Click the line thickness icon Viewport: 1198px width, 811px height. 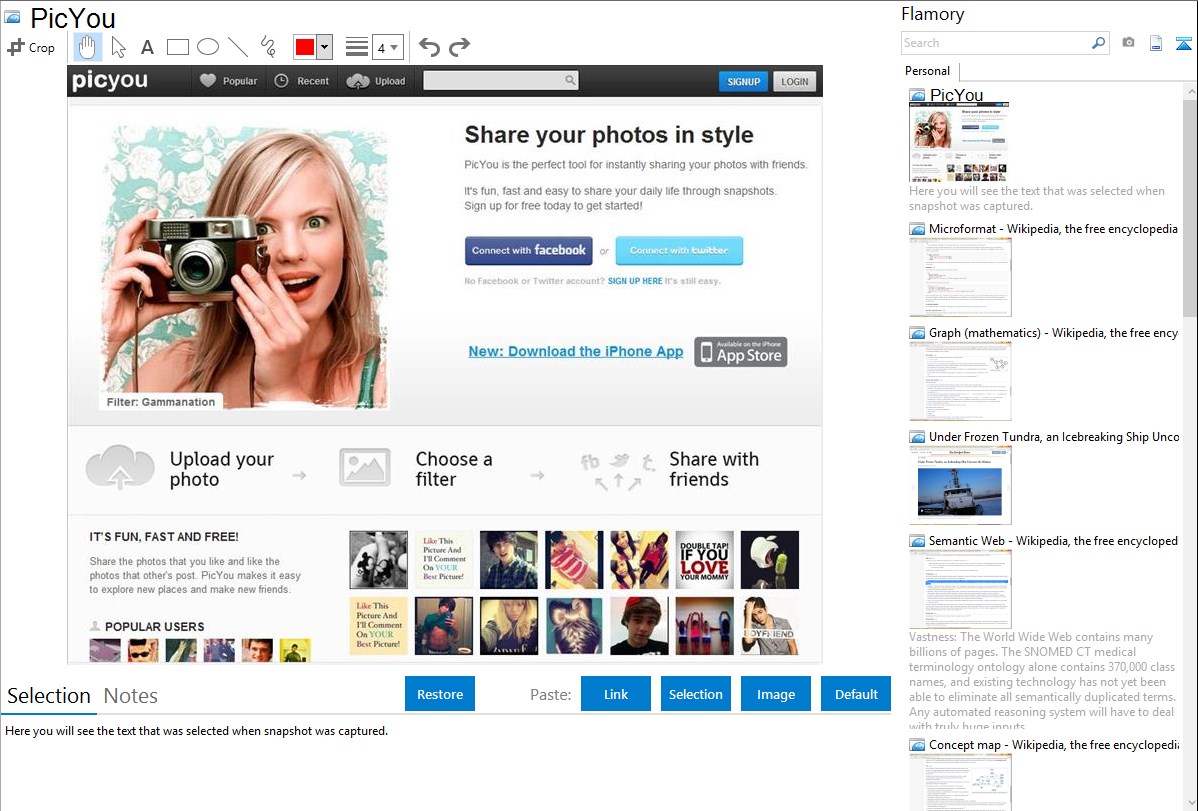(357, 47)
